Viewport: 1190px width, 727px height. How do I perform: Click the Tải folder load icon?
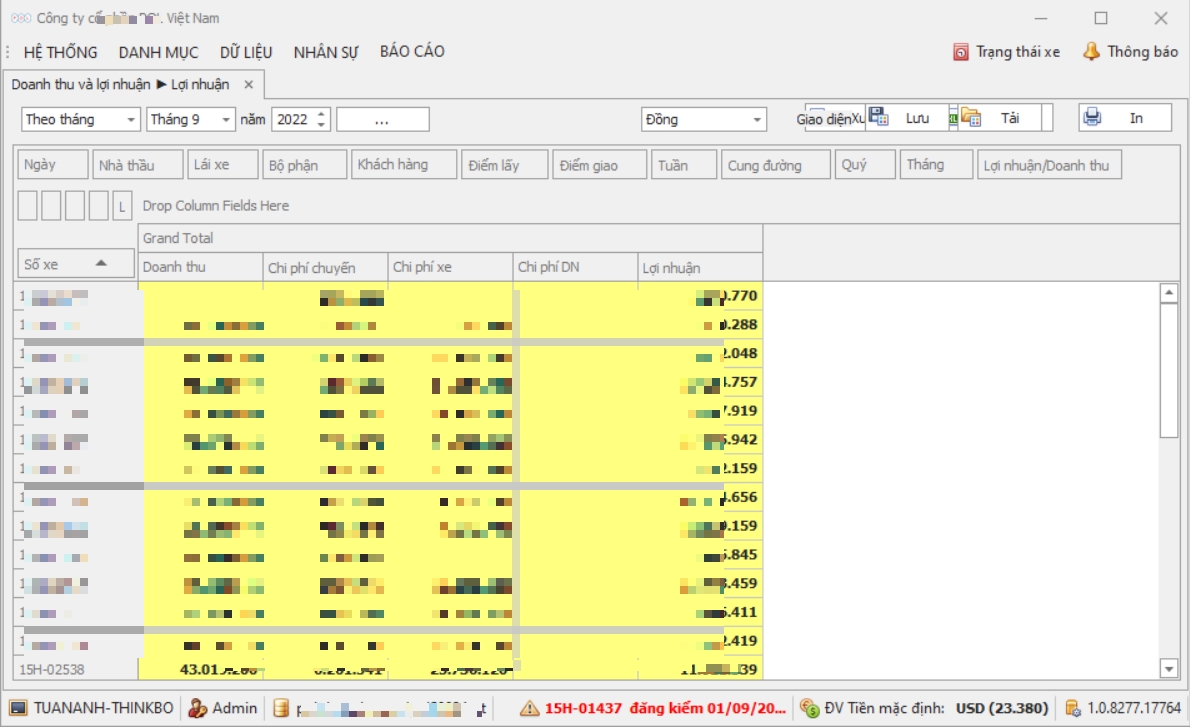click(971, 117)
